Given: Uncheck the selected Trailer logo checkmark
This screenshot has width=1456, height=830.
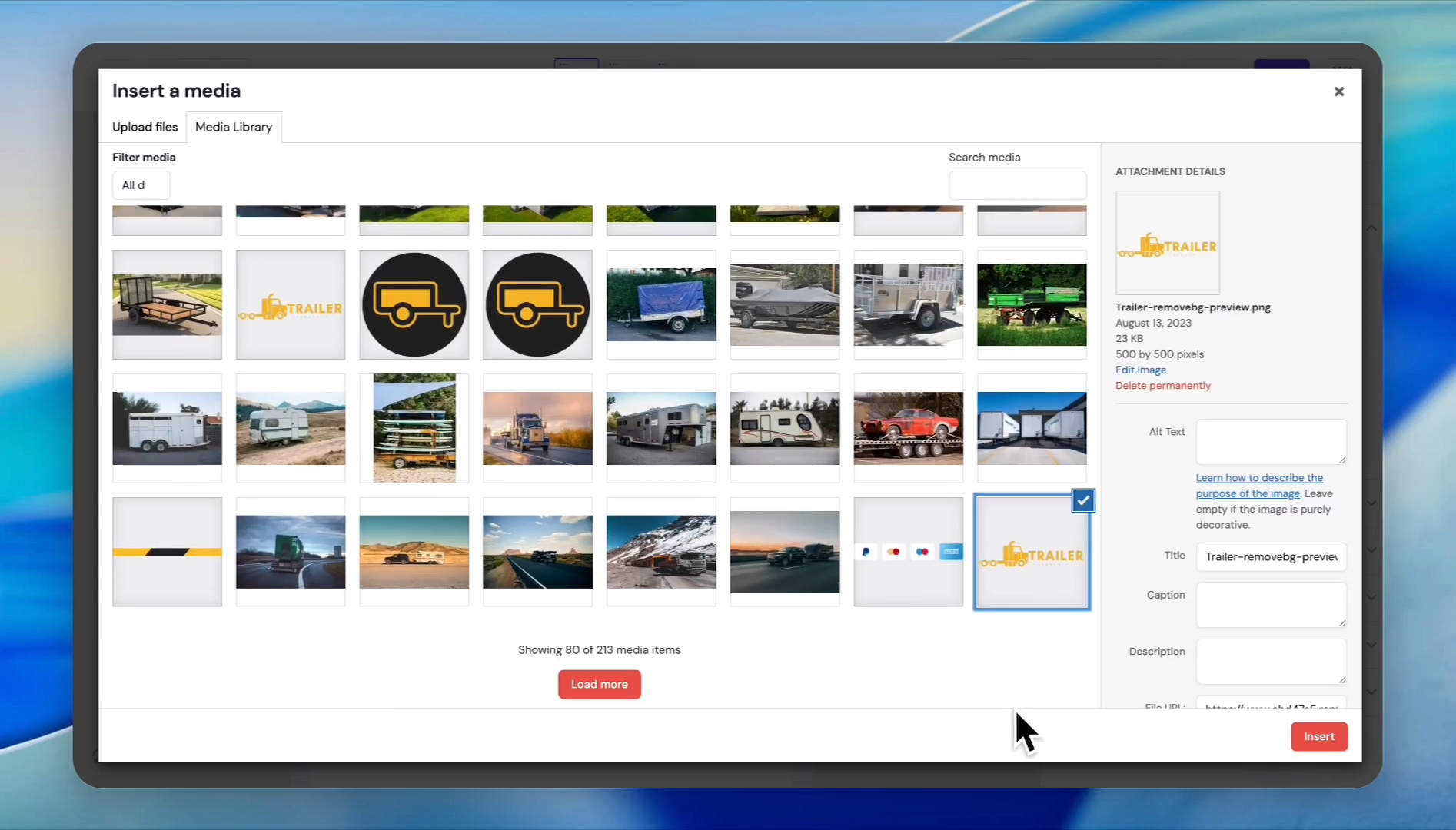Looking at the screenshot, I should point(1082,501).
